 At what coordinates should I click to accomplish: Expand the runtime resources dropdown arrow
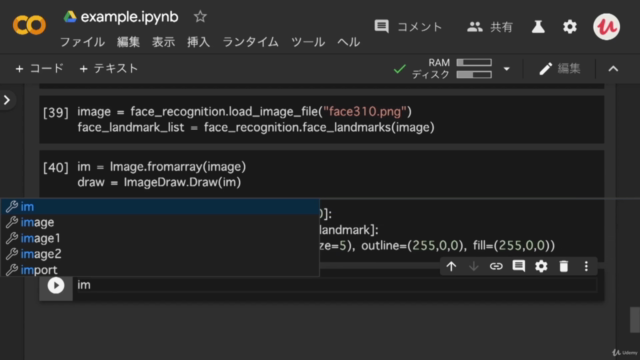[x=507, y=69]
